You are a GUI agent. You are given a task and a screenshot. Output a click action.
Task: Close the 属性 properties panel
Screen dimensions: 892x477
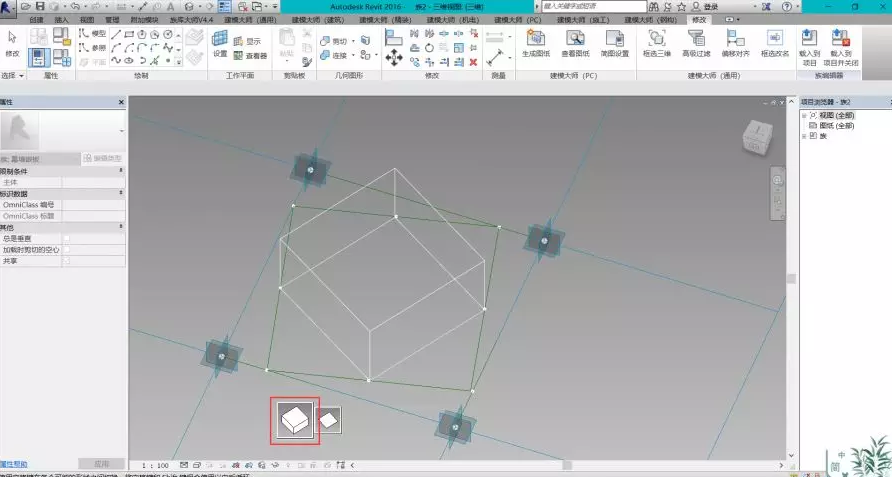coord(121,102)
